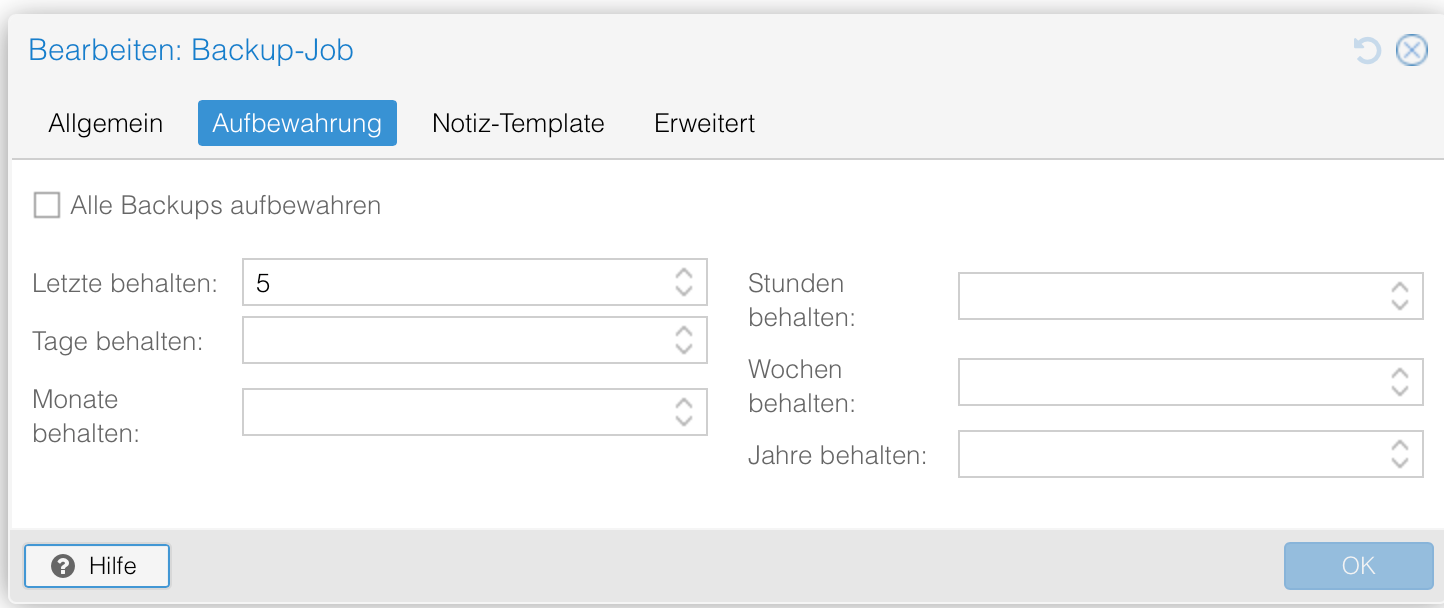Close the Backup-Job dialog with X icon

coord(1411,50)
